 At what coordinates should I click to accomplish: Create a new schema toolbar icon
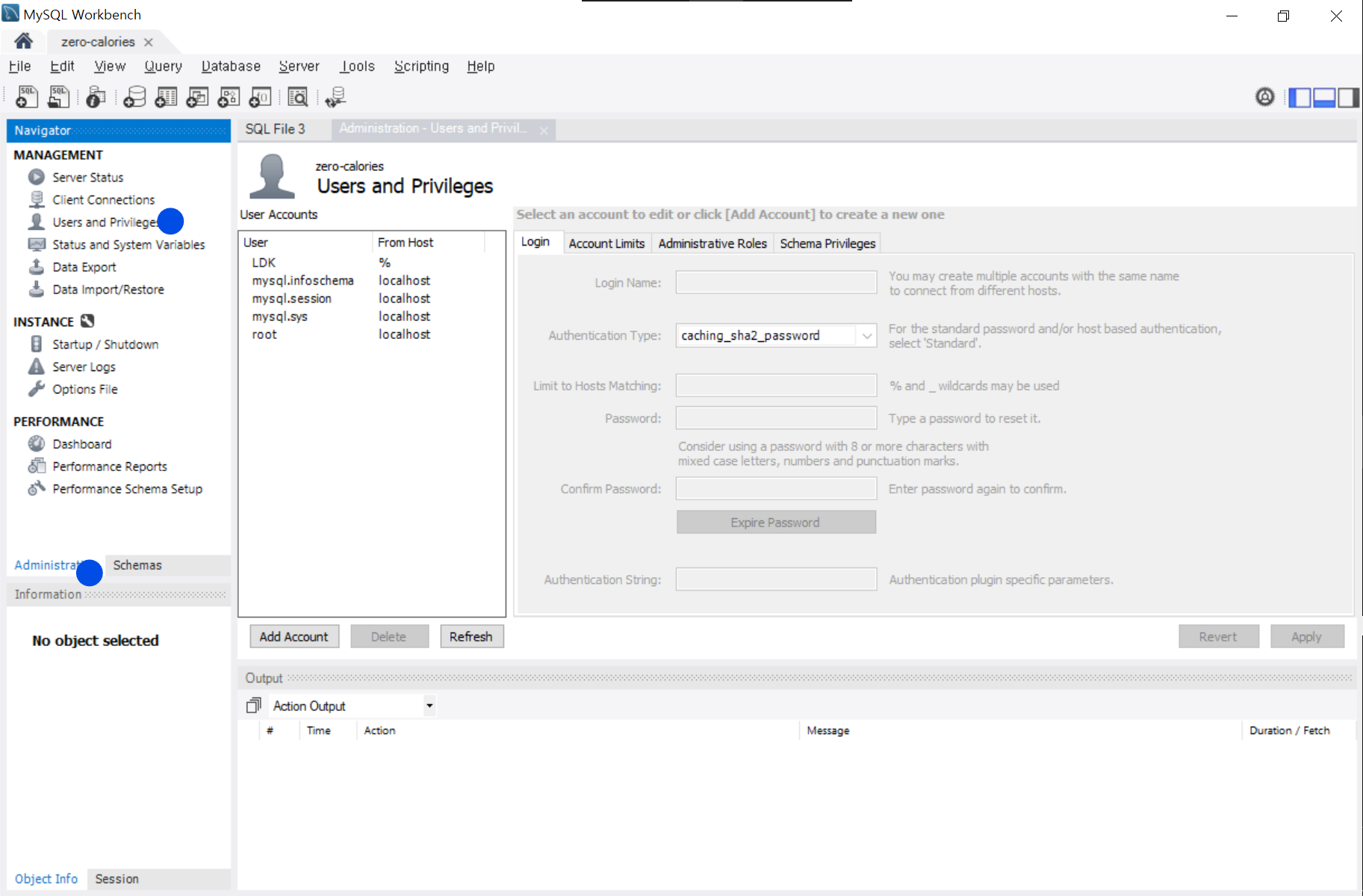coord(134,97)
